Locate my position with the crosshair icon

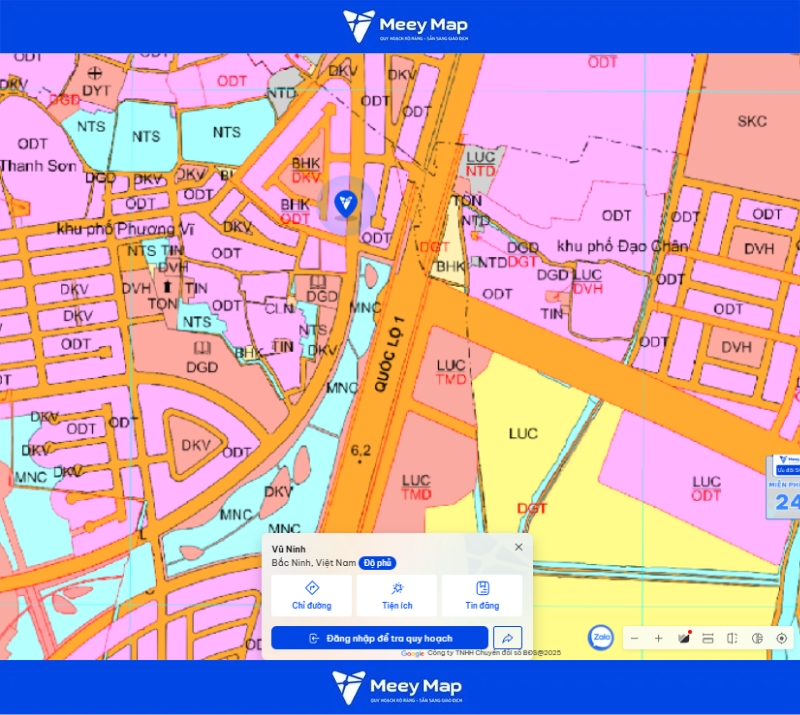pyautogui.click(x=782, y=638)
